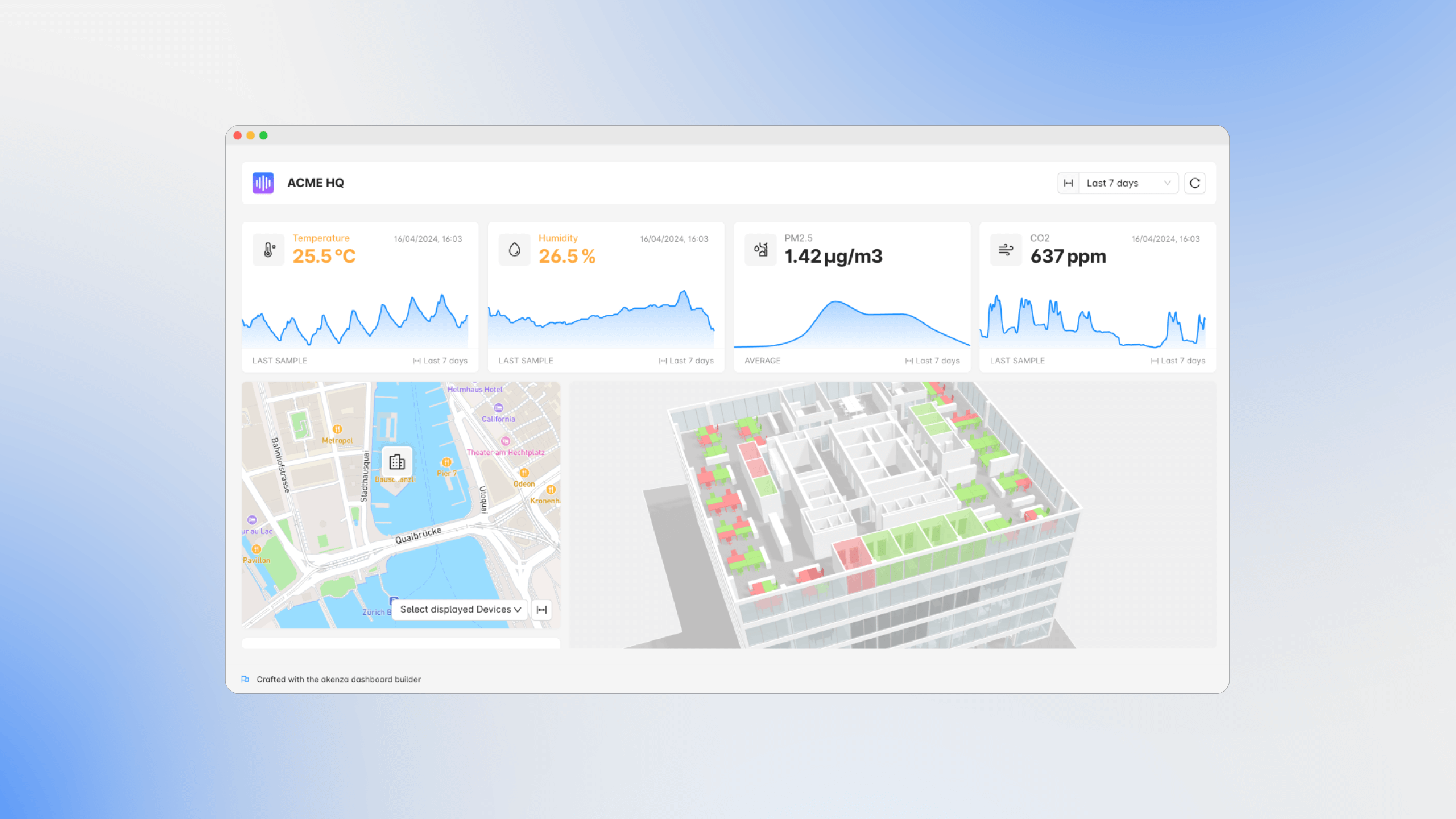This screenshot has width=1456, height=819.
Task: Click the time range icon beside Last 7 days
Action: coord(1069,183)
